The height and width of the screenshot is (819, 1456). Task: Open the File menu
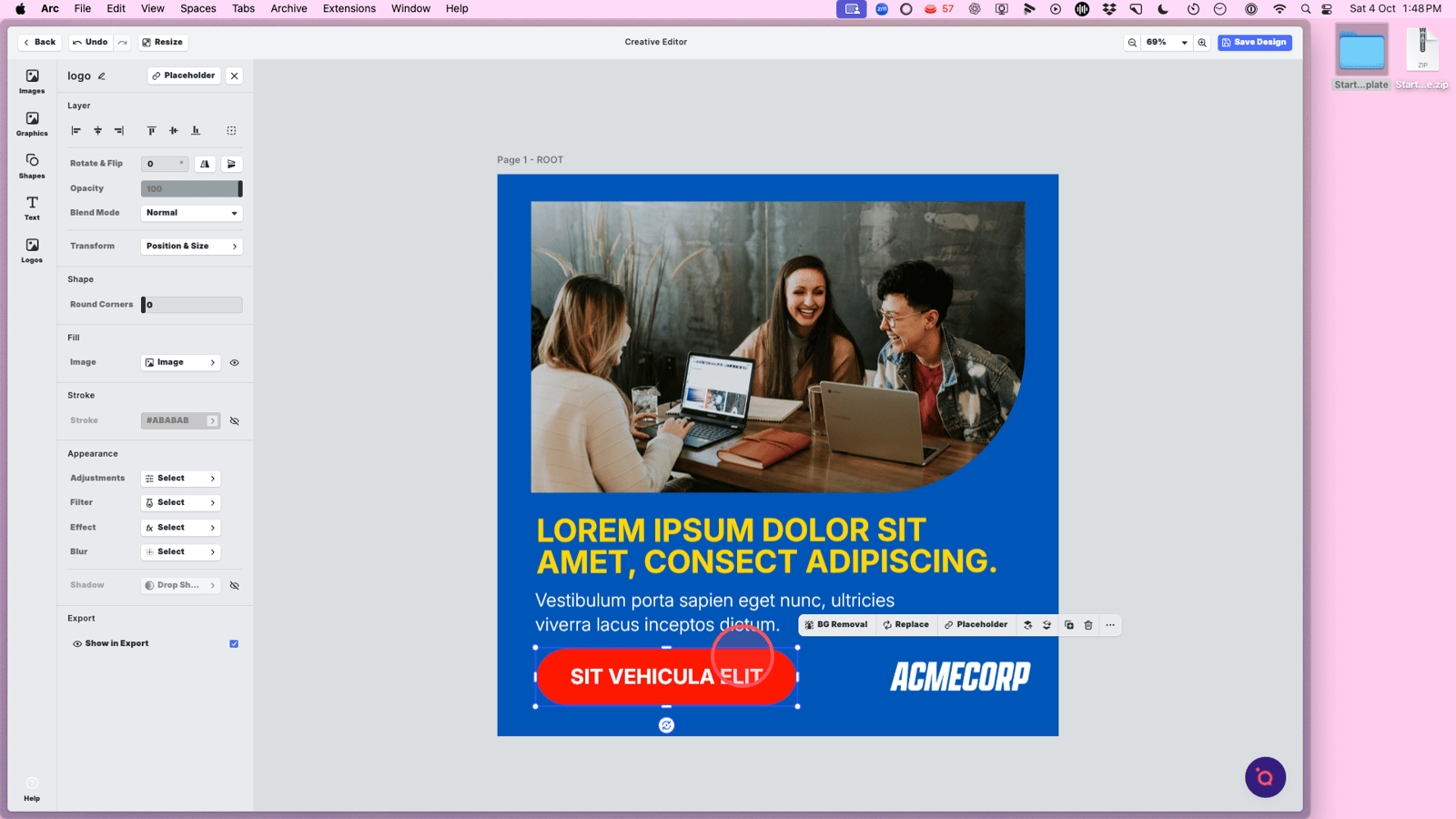click(83, 8)
